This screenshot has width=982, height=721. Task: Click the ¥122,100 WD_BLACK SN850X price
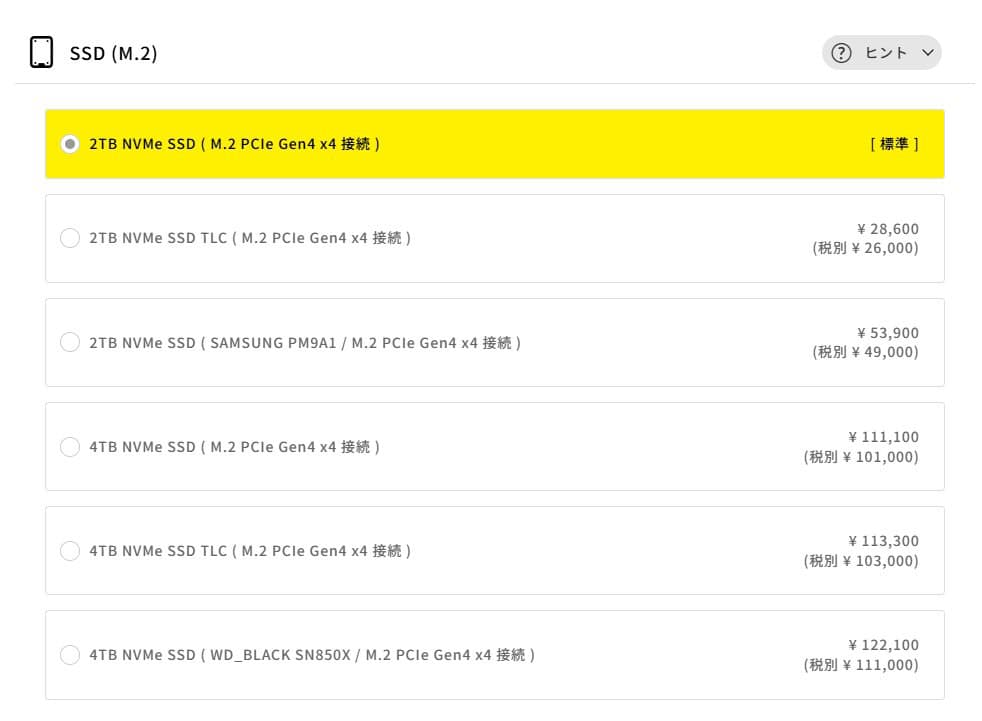tap(883, 645)
